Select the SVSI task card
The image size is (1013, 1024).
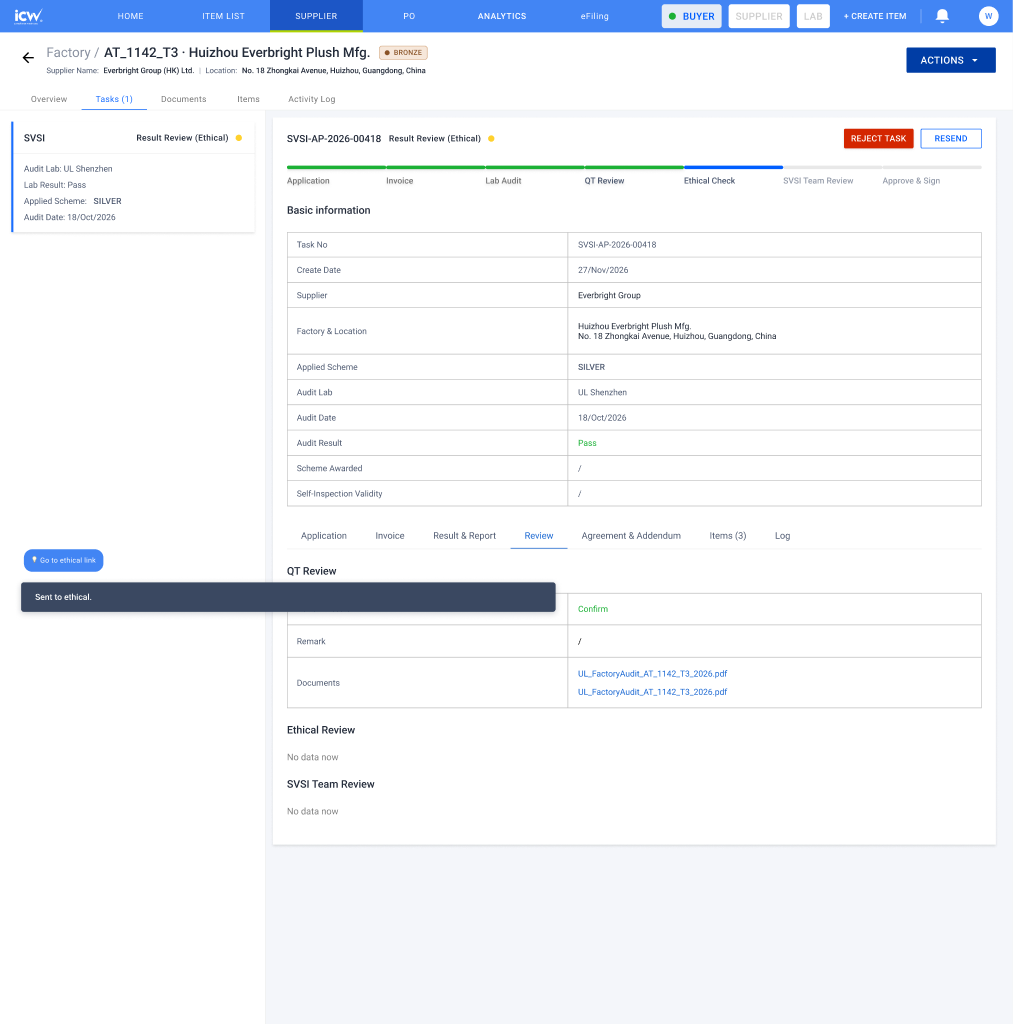click(133, 176)
